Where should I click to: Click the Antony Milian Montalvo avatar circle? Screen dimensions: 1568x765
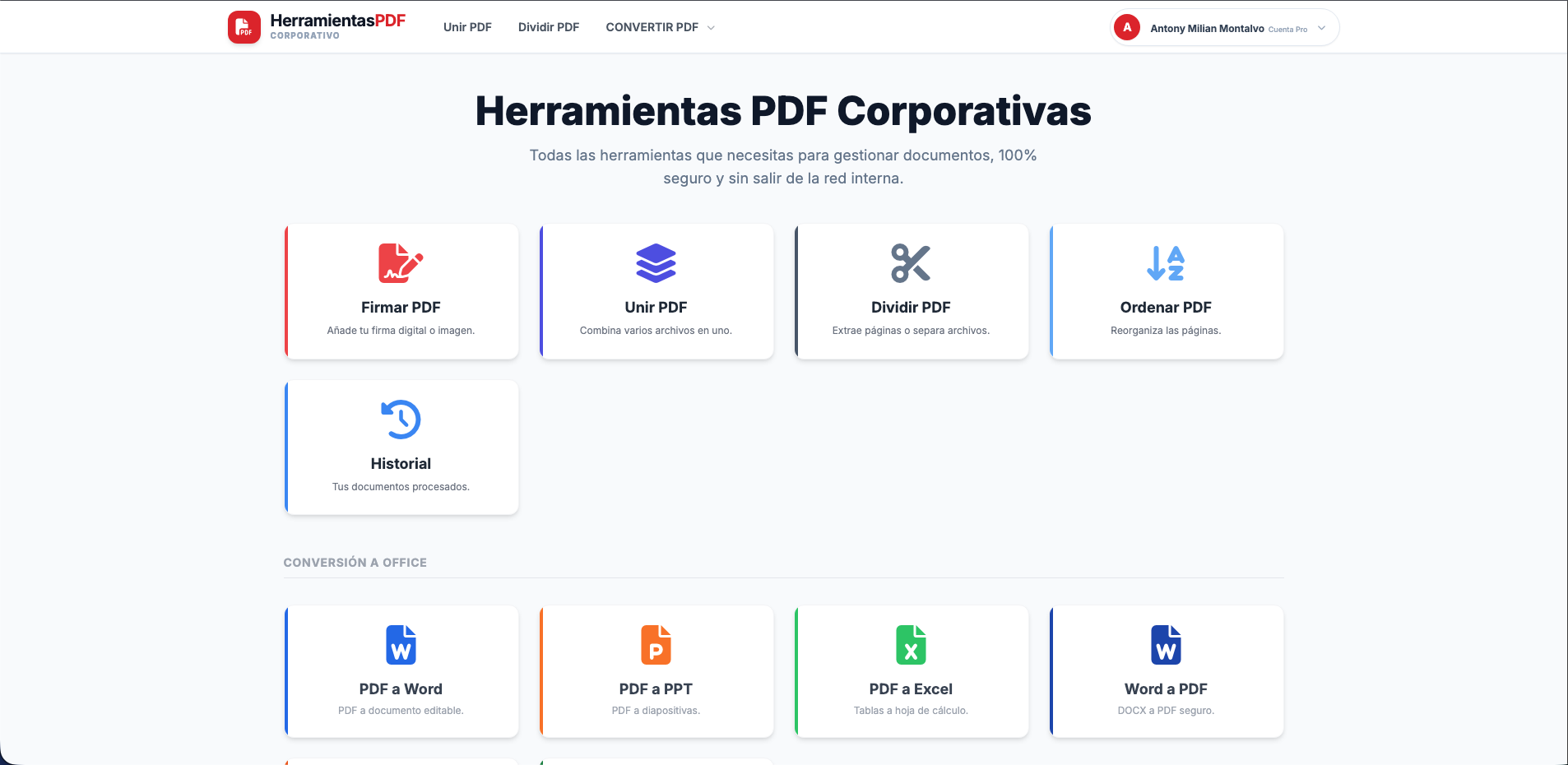(x=1125, y=27)
